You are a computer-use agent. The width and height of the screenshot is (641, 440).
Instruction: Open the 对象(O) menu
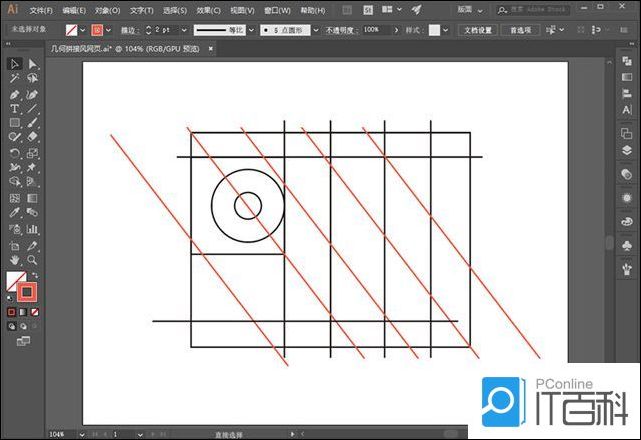pos(108,10)
